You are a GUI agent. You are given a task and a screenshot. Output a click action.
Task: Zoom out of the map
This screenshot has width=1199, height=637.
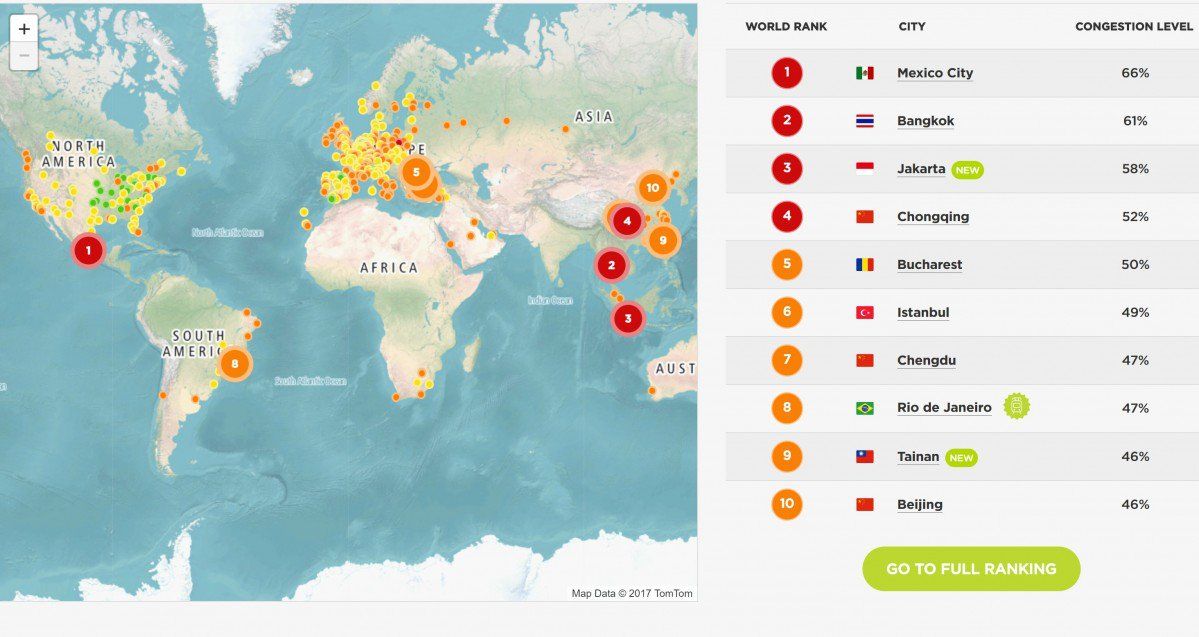pyautogui.click(x=24, y=56)
